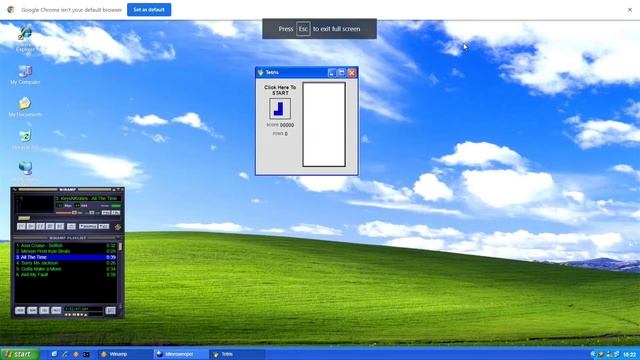Click the Winamp volume slider
This screenshot has height=360, width=640.
69,213
